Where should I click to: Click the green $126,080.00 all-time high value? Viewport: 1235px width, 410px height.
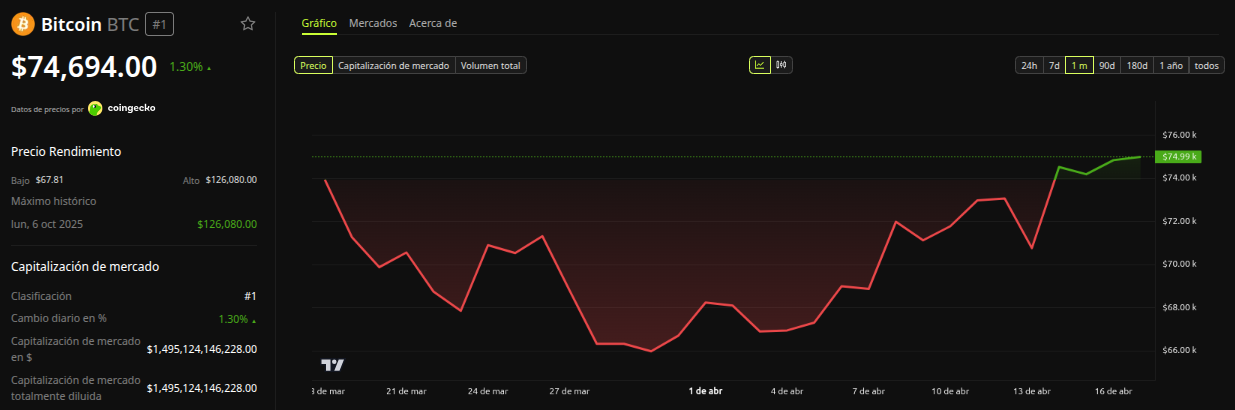227,224
